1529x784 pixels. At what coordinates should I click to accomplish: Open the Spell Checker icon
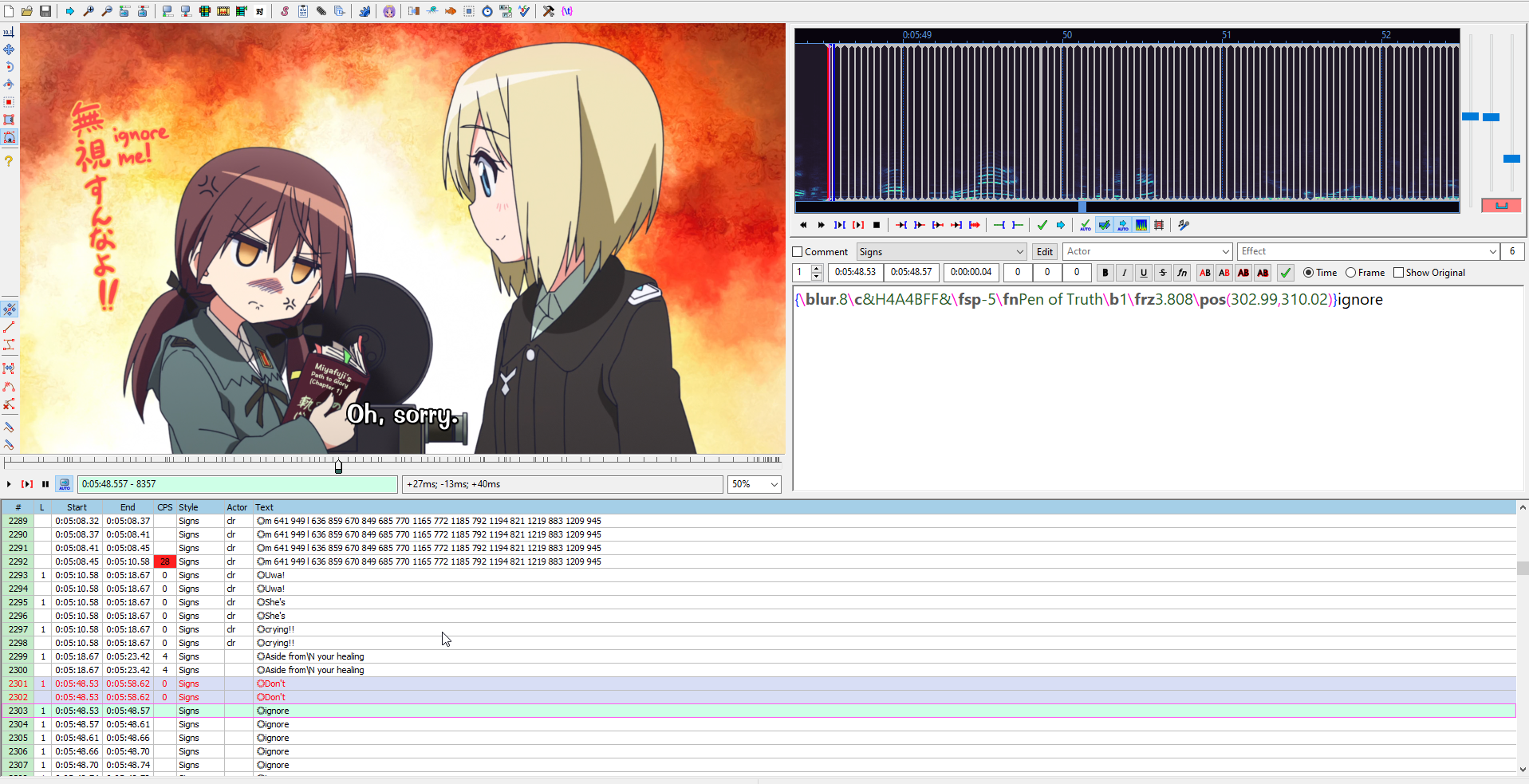pos(524,11)
